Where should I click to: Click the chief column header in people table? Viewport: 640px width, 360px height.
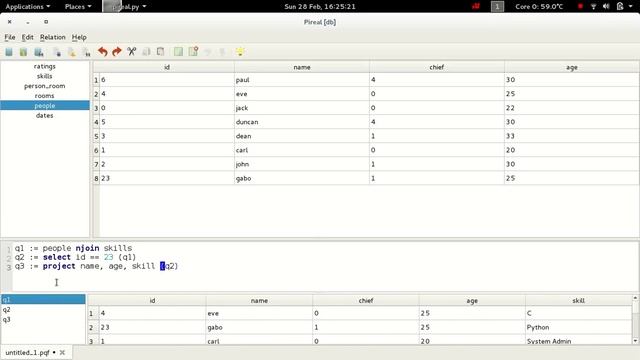click(x=437, y=67)
